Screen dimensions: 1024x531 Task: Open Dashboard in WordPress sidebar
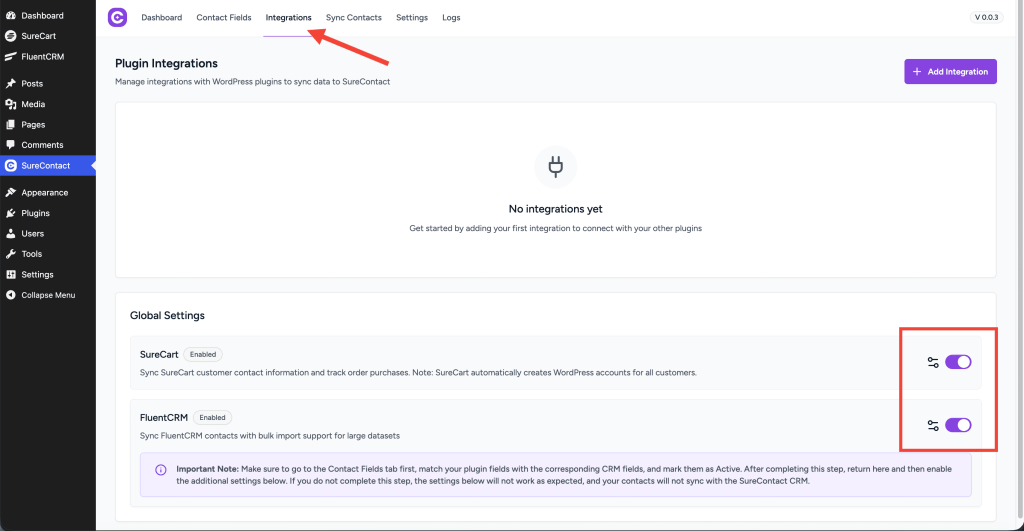[41, 16]
